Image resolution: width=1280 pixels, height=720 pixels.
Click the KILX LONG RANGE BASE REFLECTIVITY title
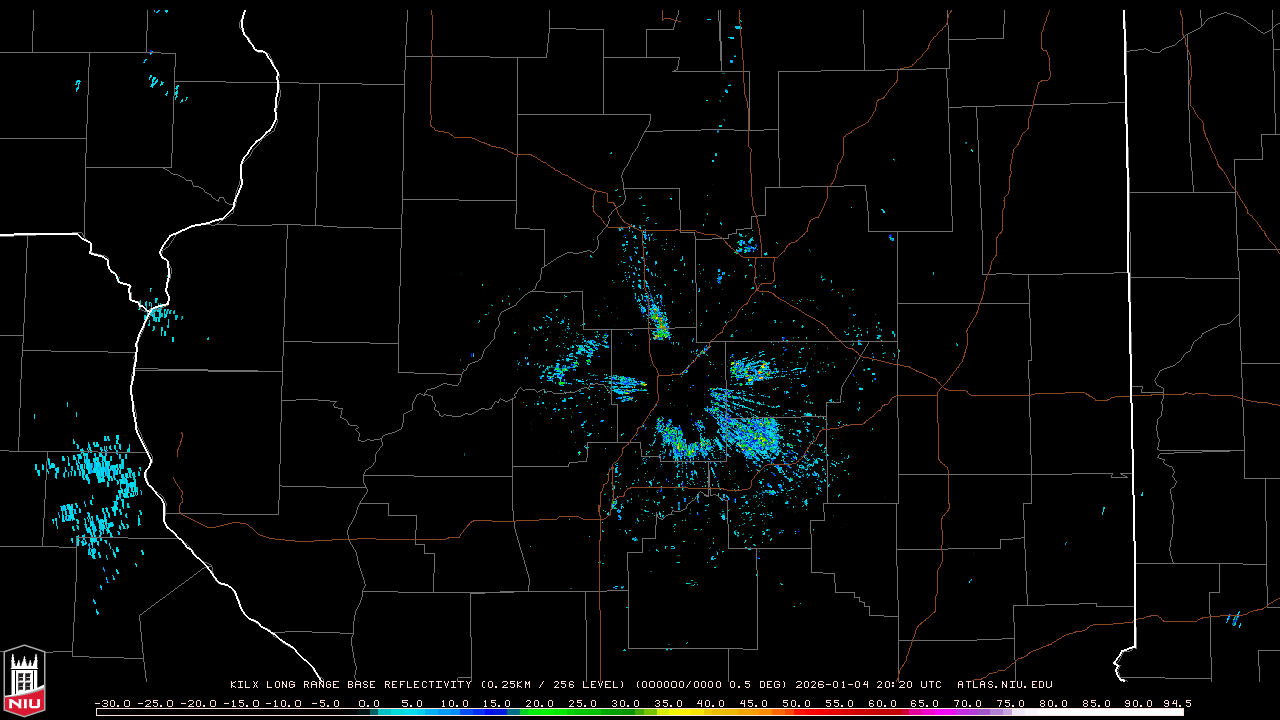click(350, 685)
